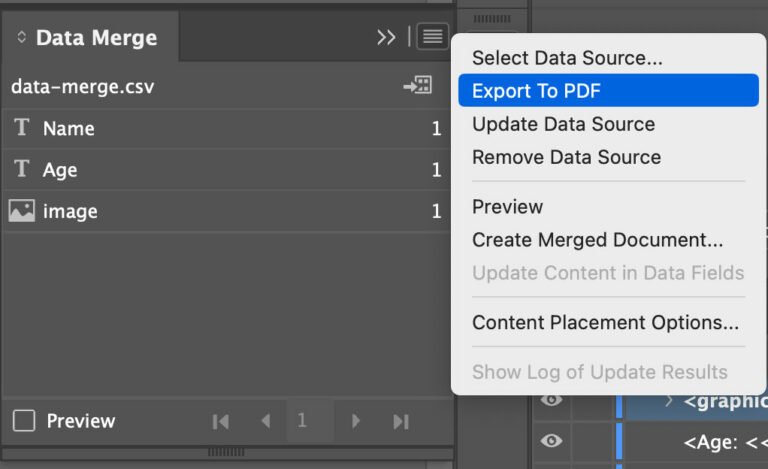Expand the graphic layer disclosure arrow

point(668,401)
